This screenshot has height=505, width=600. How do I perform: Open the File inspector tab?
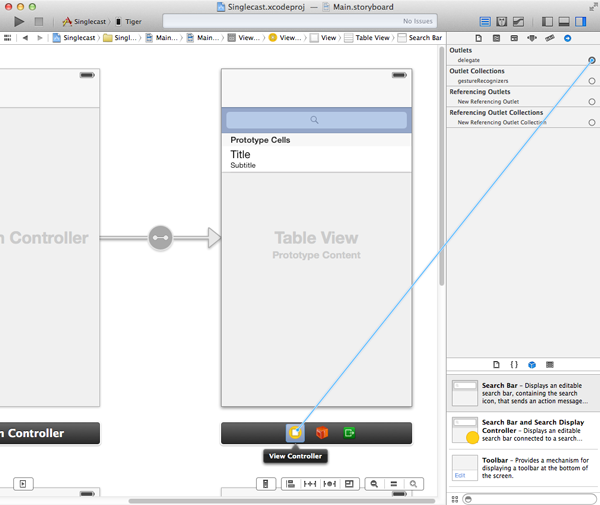click(479, 38)
